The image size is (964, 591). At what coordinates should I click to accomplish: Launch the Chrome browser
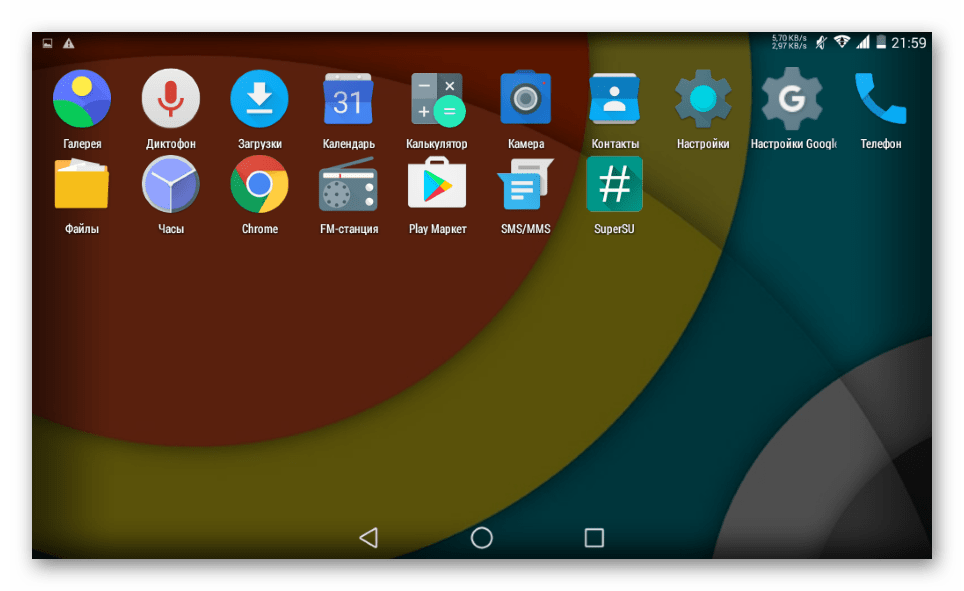point(259,184)
